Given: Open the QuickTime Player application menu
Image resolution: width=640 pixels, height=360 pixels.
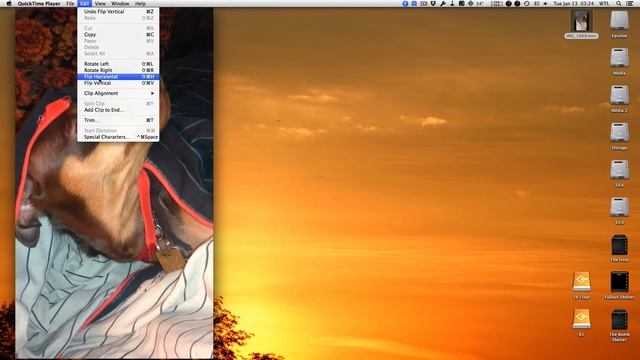Looking at the screenshot, I should 39,3.
